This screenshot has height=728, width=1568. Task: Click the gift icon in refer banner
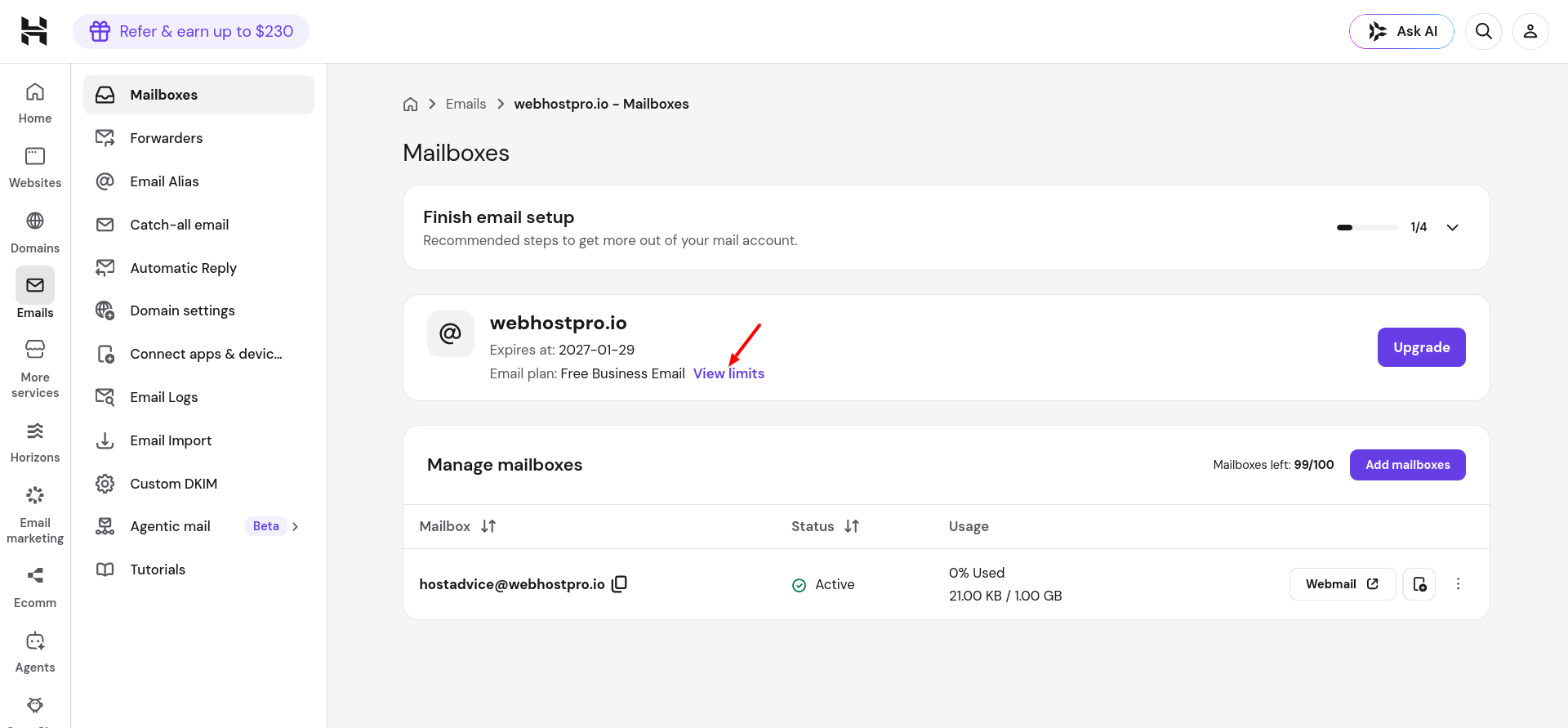[x=100, y=31]
